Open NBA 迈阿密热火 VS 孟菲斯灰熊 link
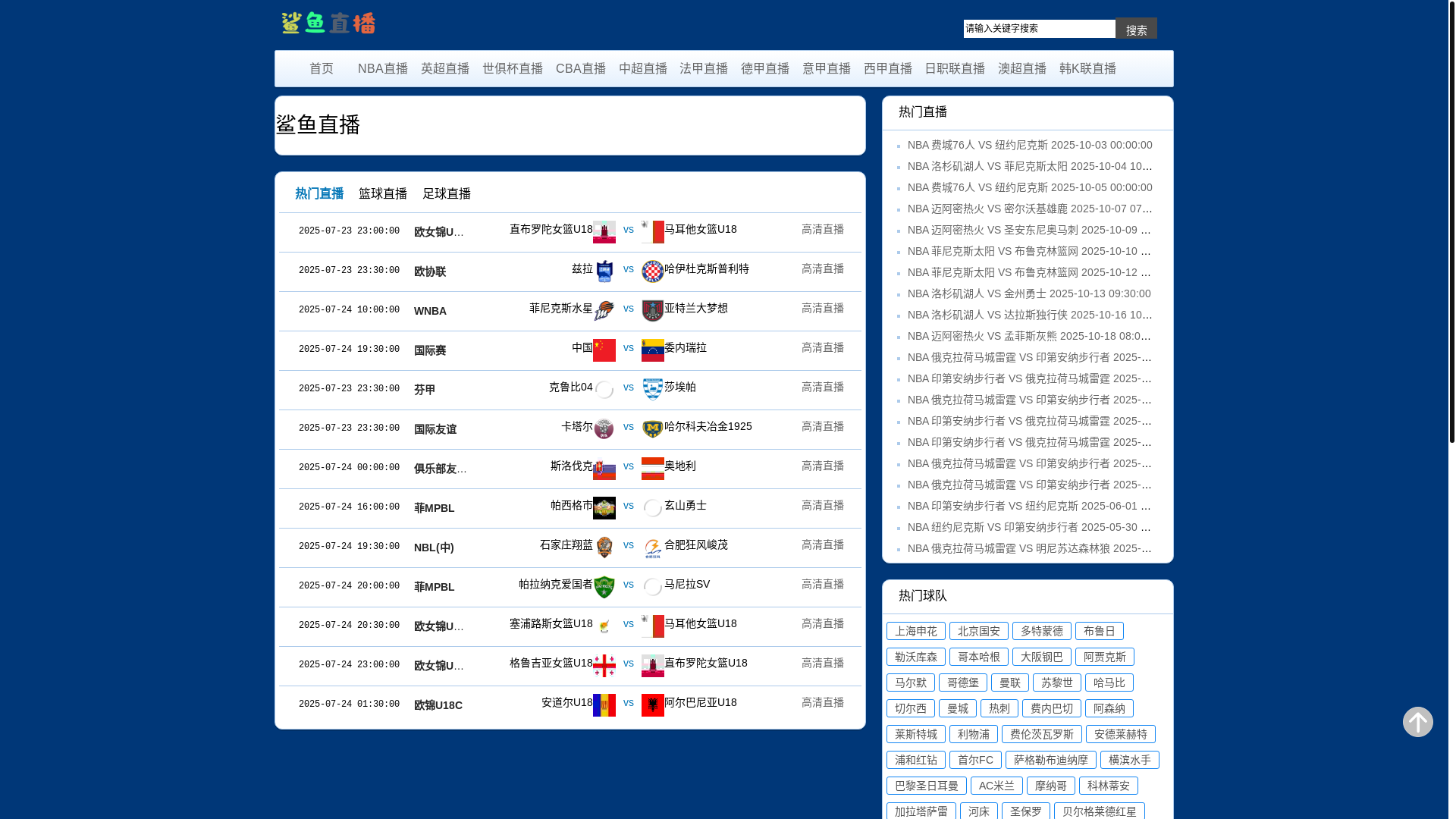Image resolution: width=1456 pixels, height=819 pixels. pyautogui.click(x=1029, y=336)
